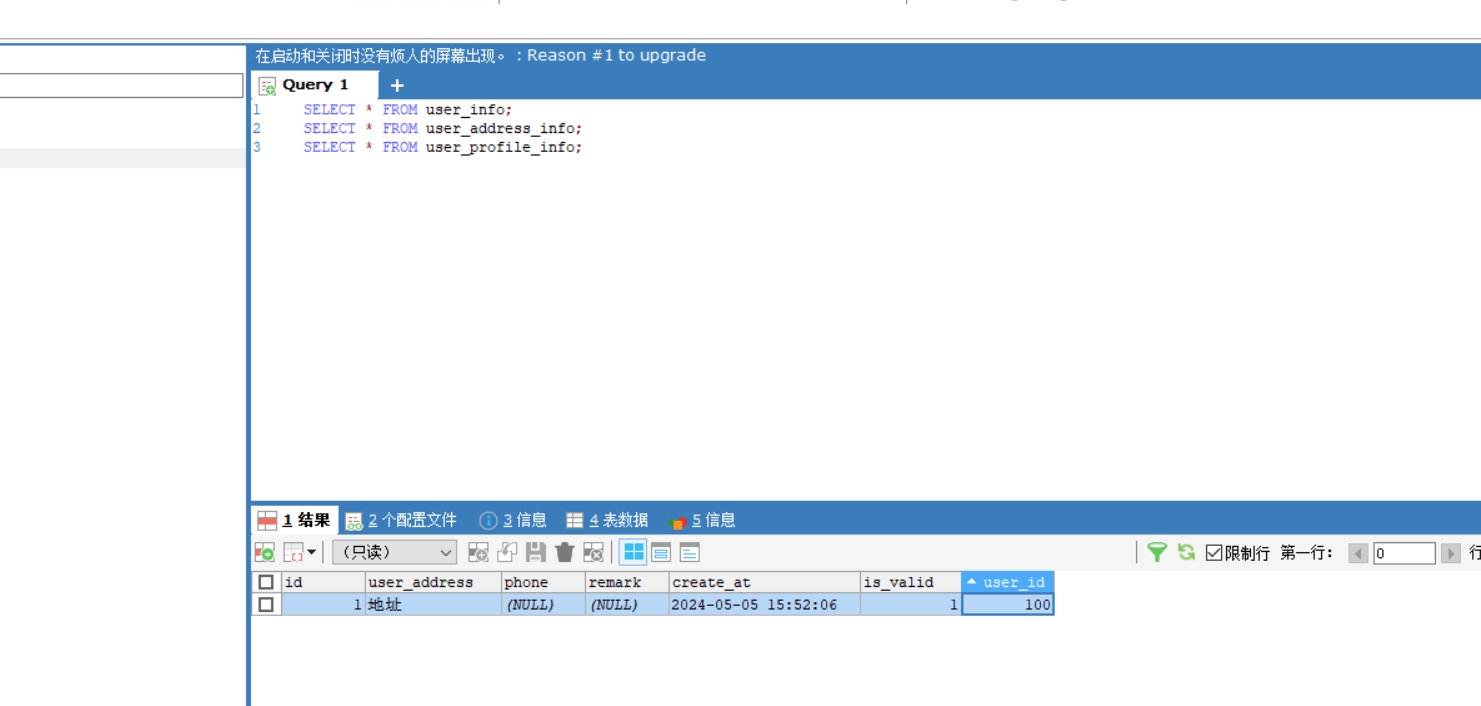Screen dimensions: 1481x706
Task: Select the 地址 cell
Action: tap(433, 604)
